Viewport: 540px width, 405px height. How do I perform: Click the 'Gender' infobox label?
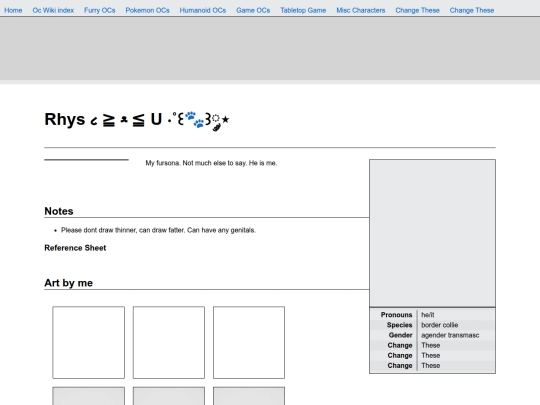point(401,335)
